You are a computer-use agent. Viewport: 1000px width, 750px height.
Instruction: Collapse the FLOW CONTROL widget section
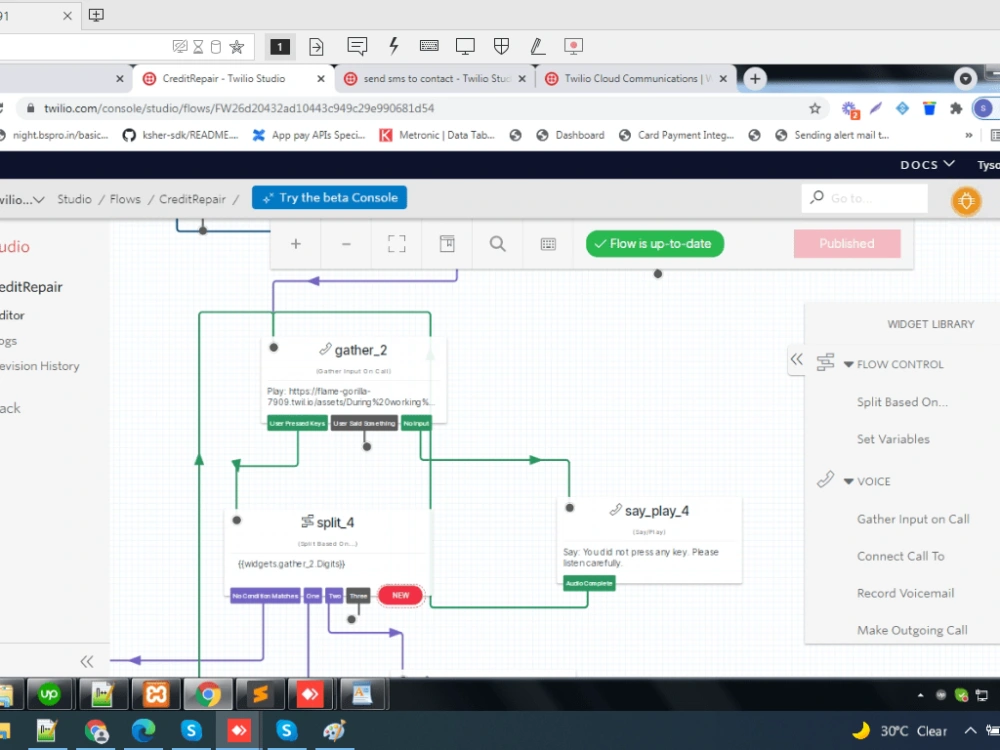coord(846,364)
